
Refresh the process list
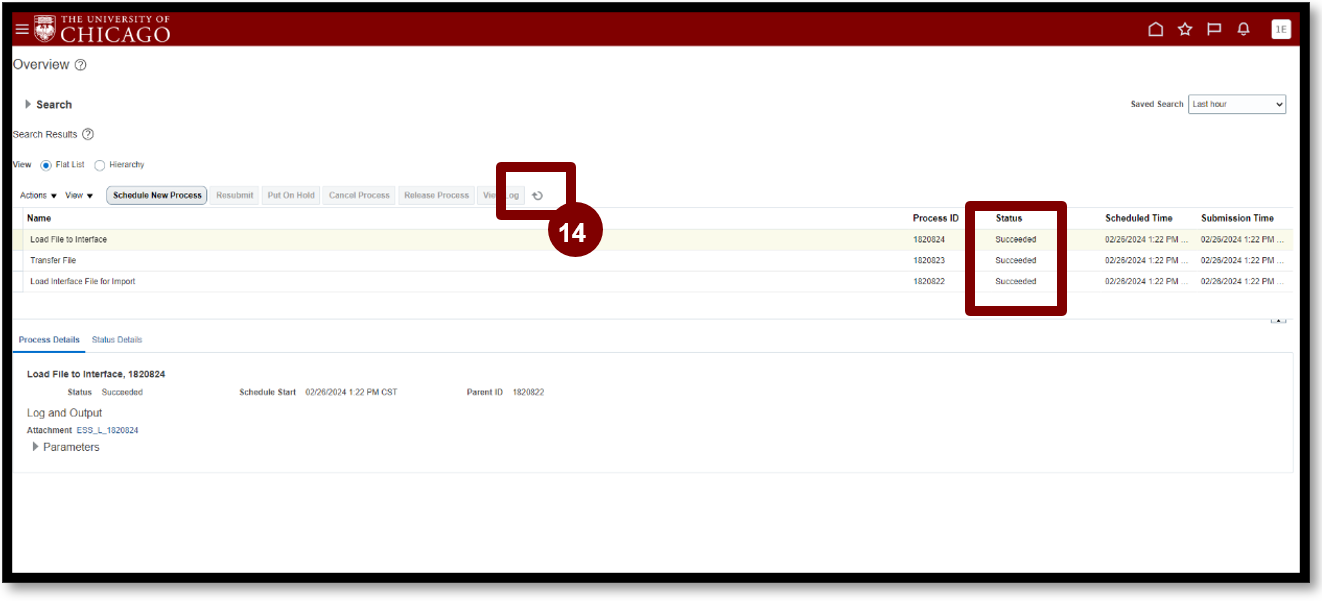(537, 196)
